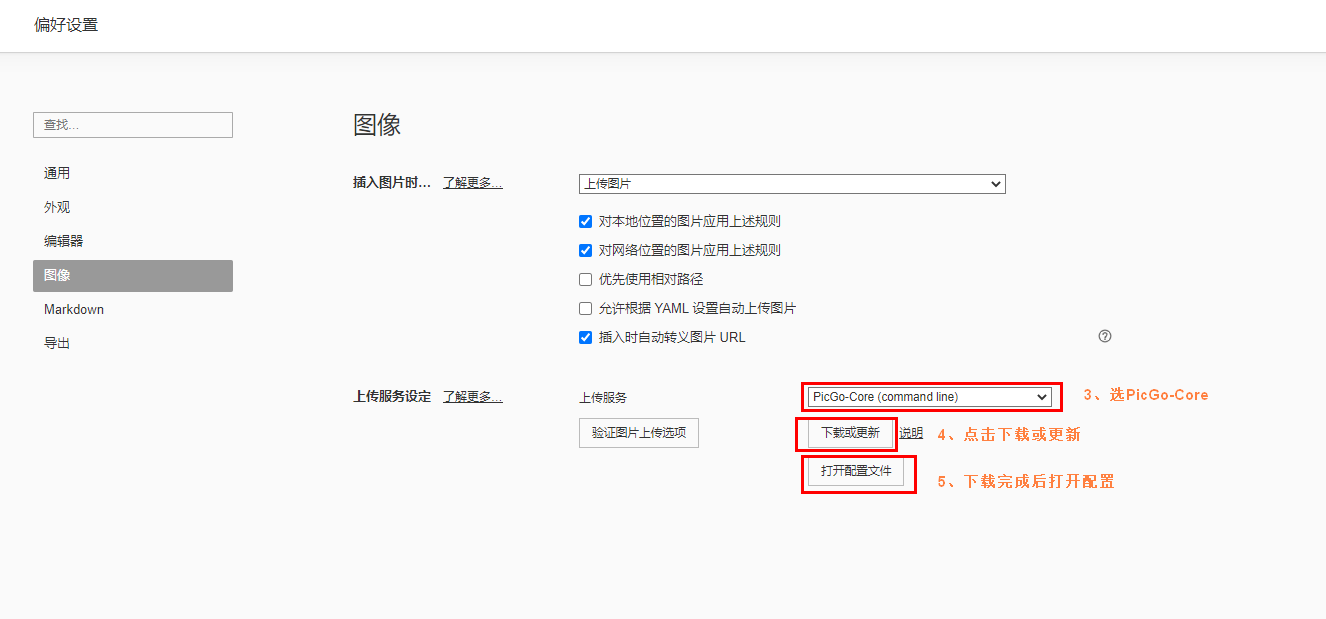Select 编辑器 in the sidebar

coord(133,241)
